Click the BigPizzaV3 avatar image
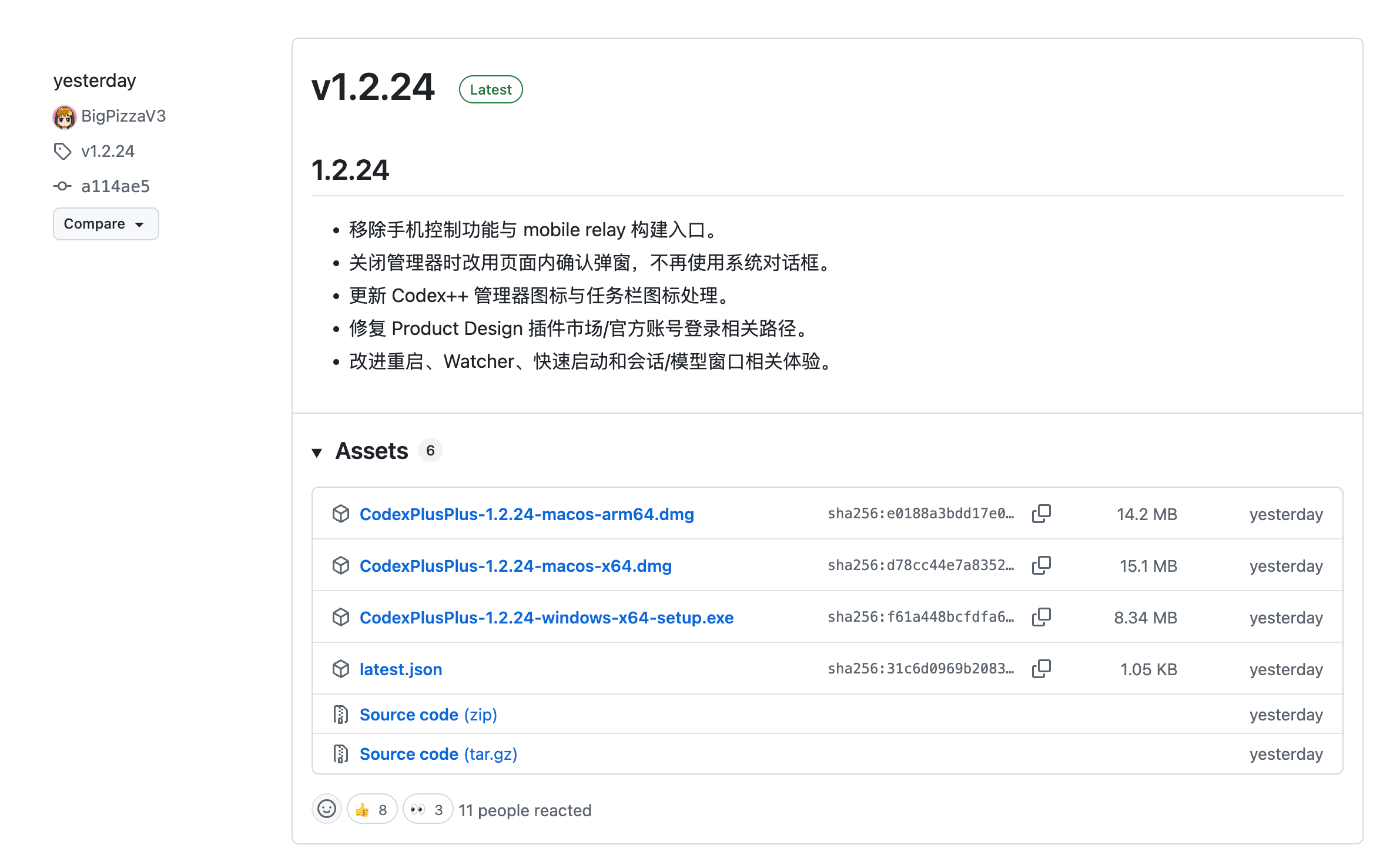 click(x=65, y=117)
